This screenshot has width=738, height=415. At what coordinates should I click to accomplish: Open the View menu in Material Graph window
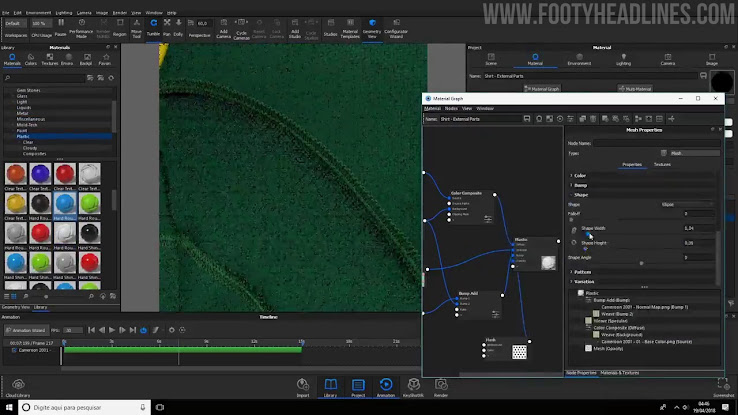point(467,109)
